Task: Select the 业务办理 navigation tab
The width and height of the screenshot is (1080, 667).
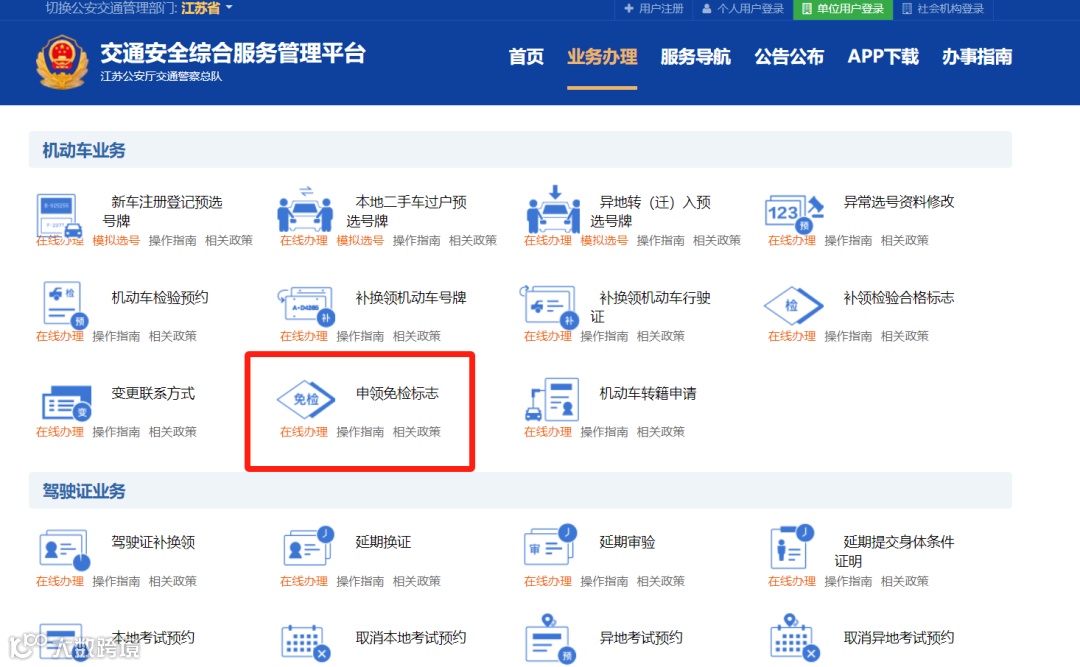Action: [x=602, y=57]
